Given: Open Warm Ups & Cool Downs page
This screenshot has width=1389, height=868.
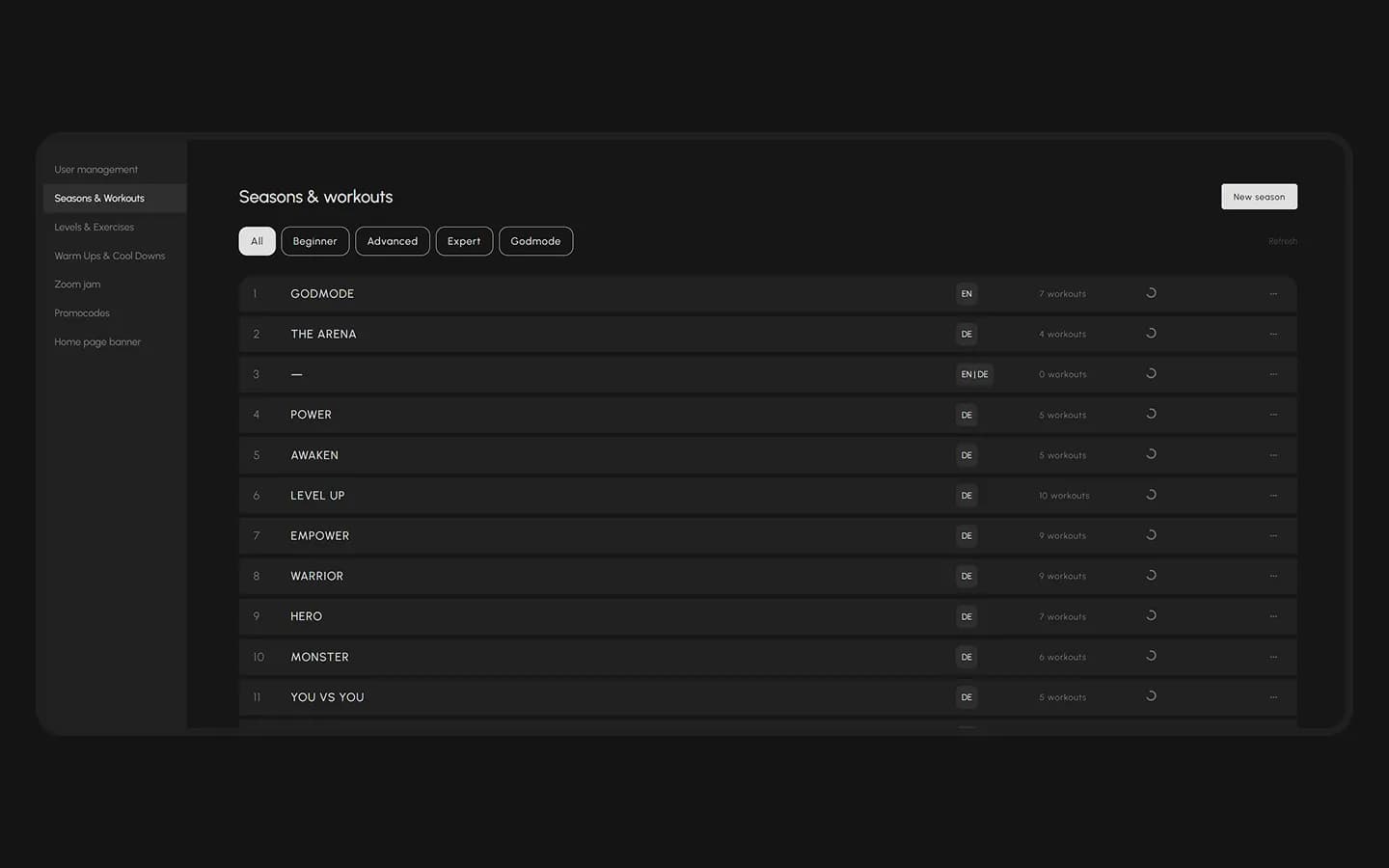Looking at the screenshot, I should point(110,256).
